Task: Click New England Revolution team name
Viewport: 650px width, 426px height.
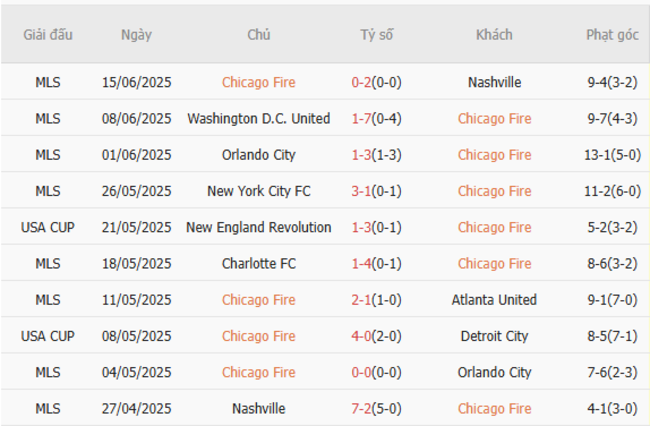Action: pos(259,227)
